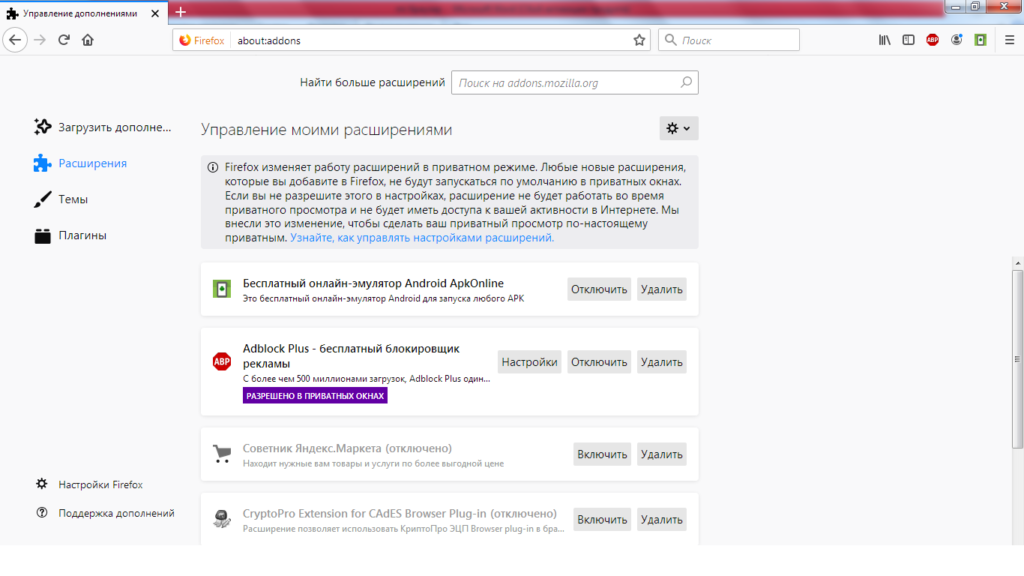Remove the ApkOnline Android emulator extension

point(662,289)
